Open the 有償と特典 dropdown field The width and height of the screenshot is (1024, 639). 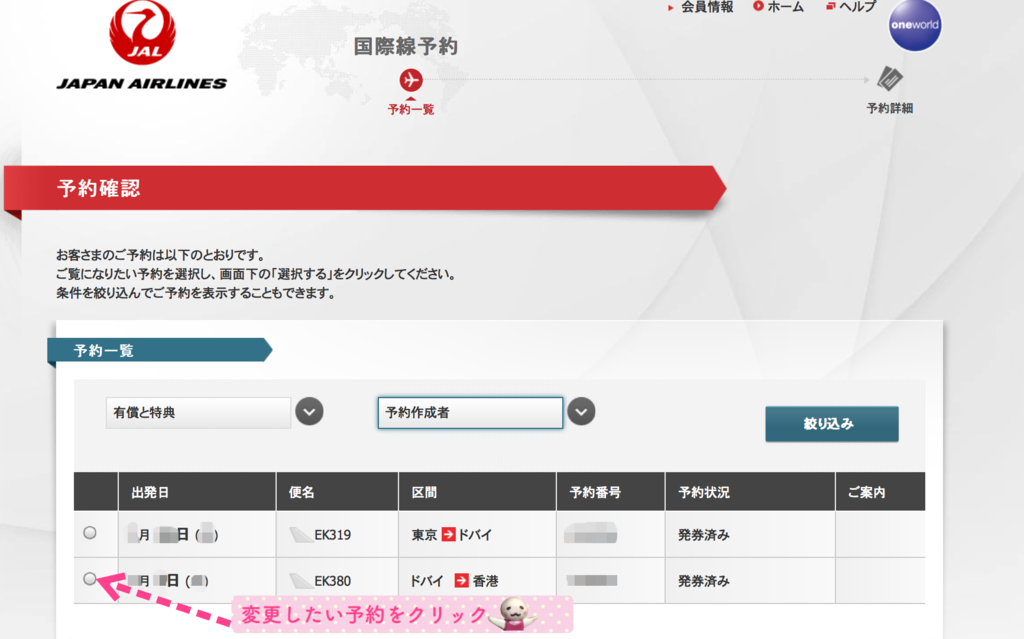(199, 413)
